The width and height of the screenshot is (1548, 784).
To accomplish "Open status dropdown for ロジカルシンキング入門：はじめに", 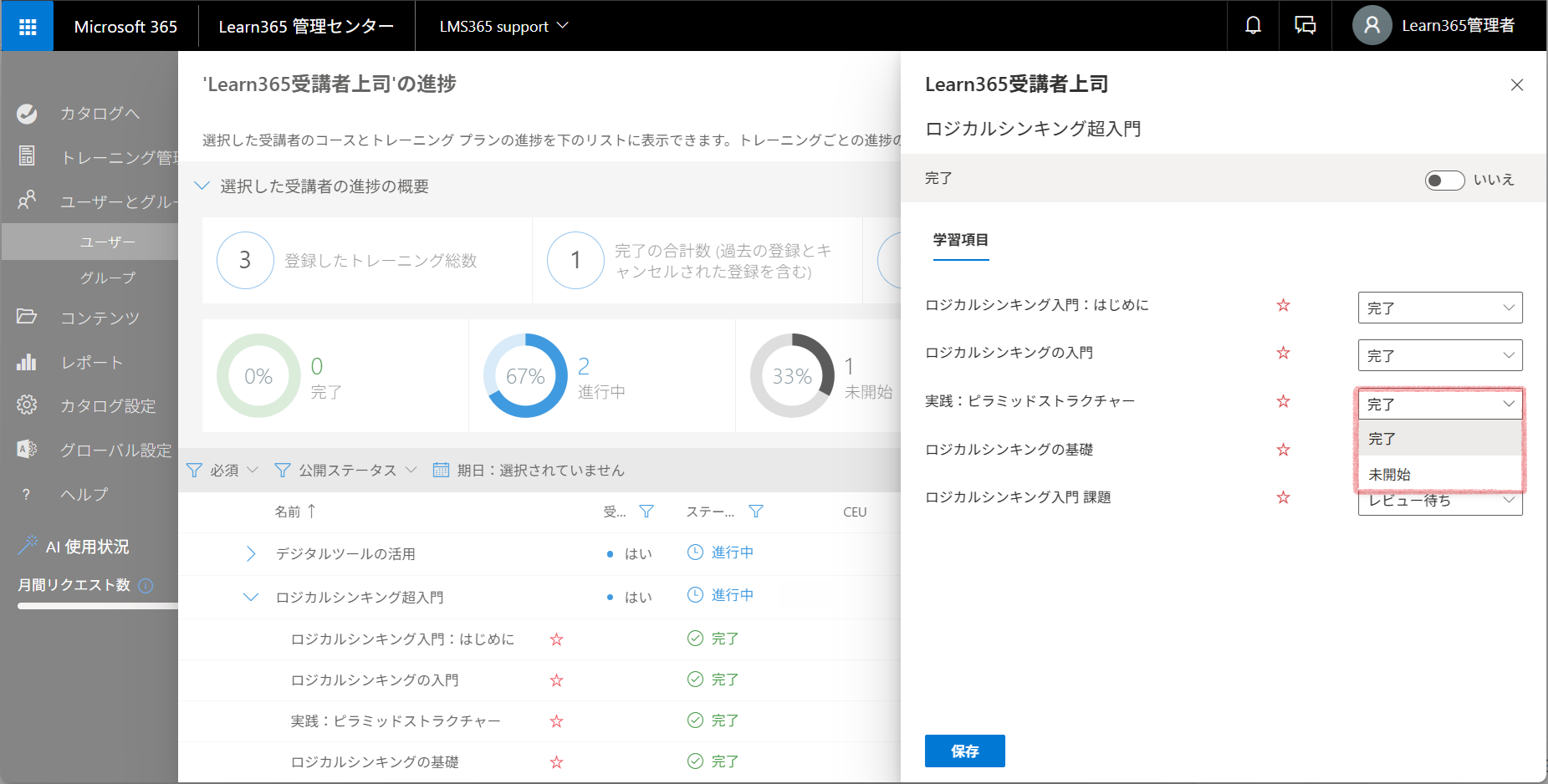I will point(1440,308).
